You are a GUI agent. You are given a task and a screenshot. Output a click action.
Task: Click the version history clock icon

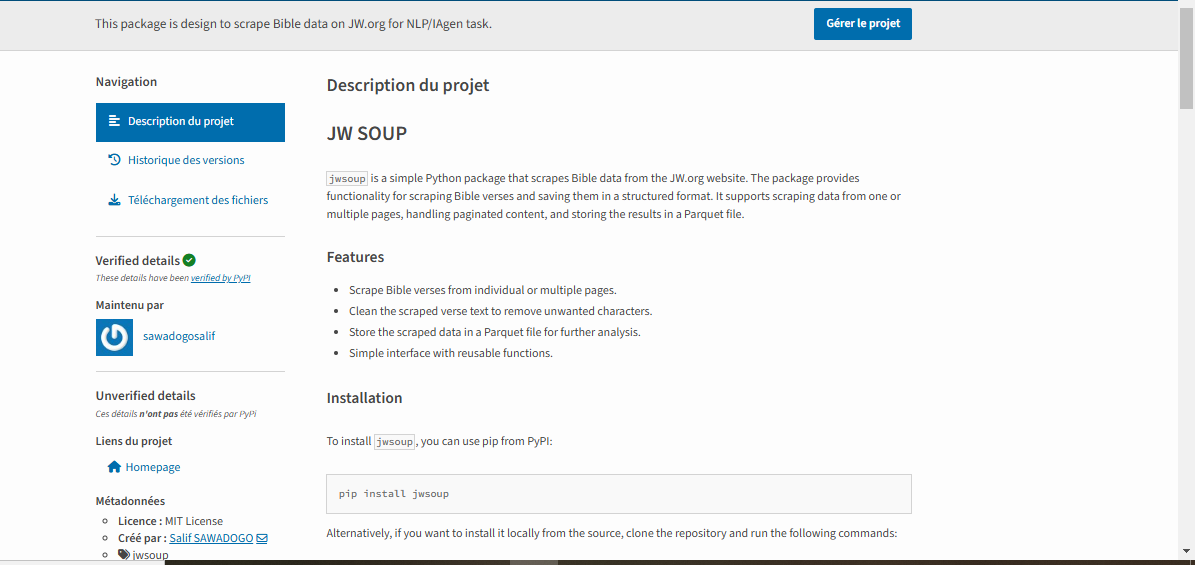point(114,160)
